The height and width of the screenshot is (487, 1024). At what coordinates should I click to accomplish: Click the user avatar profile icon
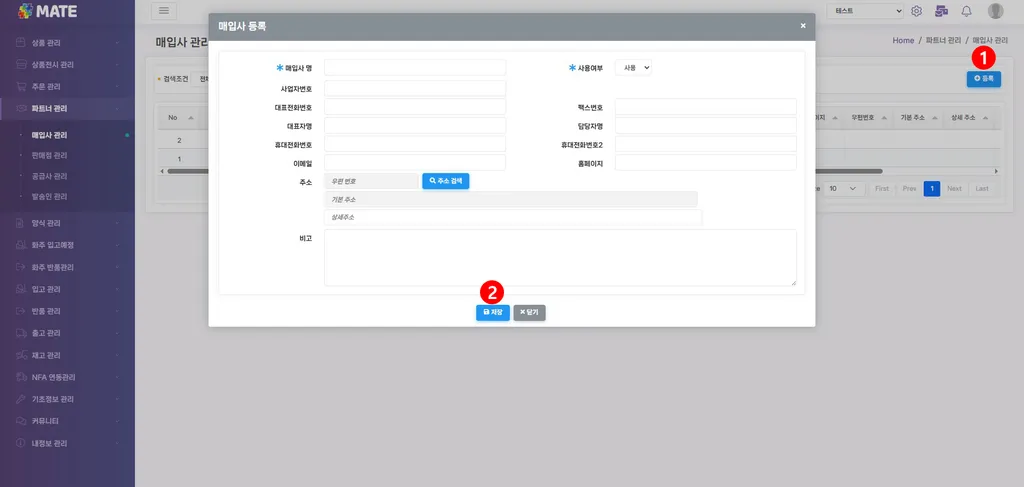995,11
